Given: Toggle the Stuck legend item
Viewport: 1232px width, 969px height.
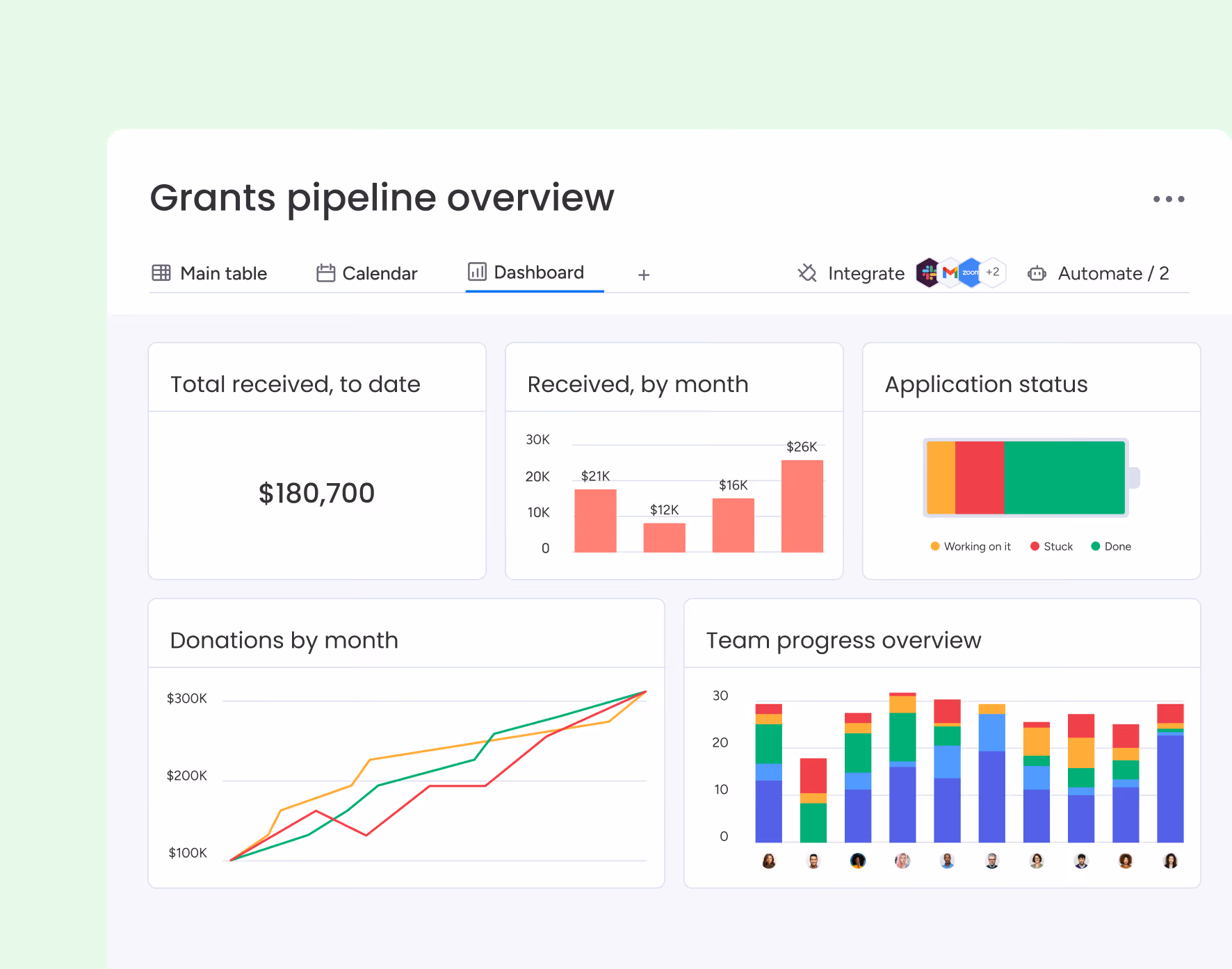Looking at the screenshot, I should point(1051,546).
